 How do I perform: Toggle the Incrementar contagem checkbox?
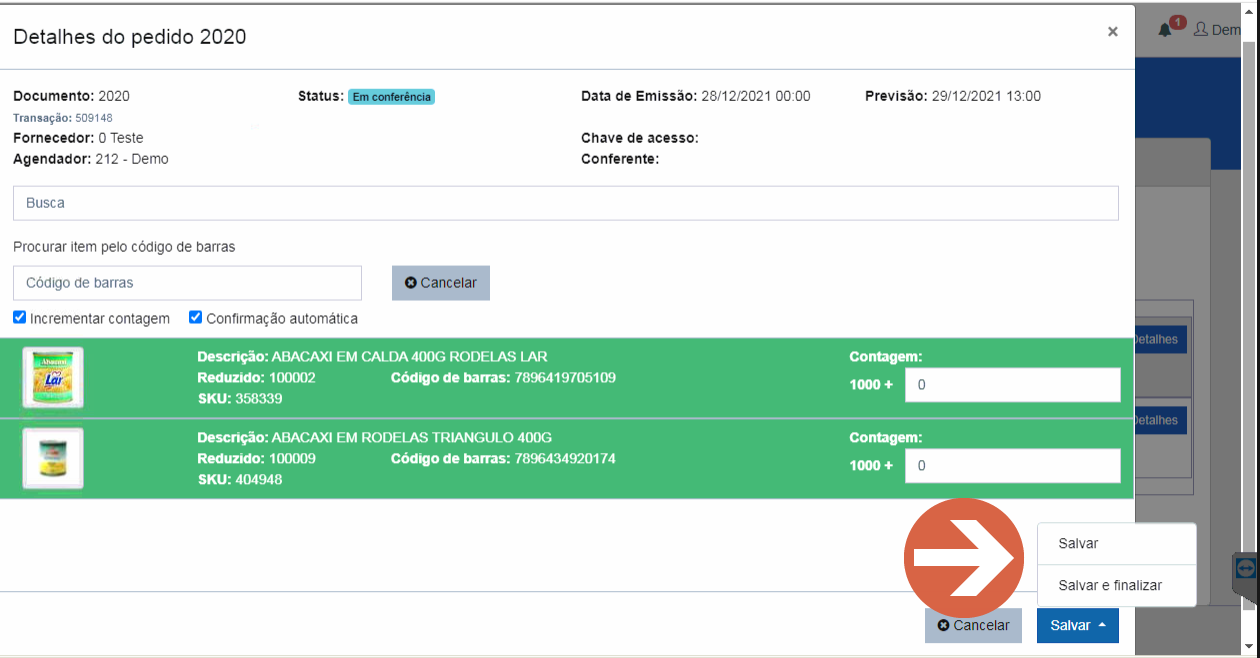[x=20, y=318]
